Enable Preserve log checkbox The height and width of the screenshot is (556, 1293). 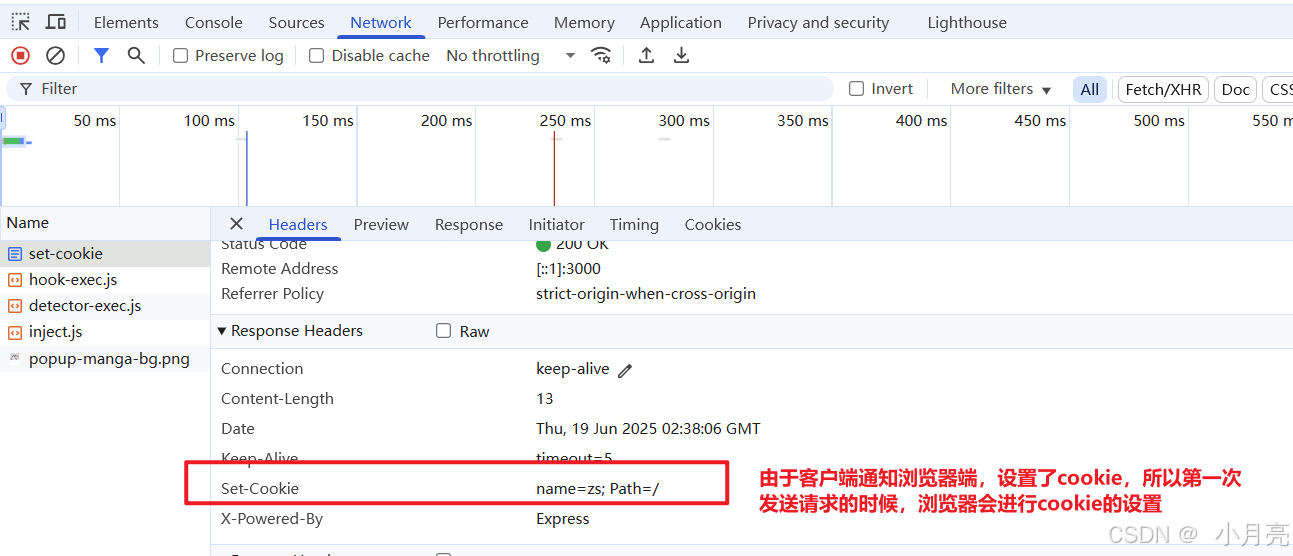pyautogui.click(x=181, y=56)
